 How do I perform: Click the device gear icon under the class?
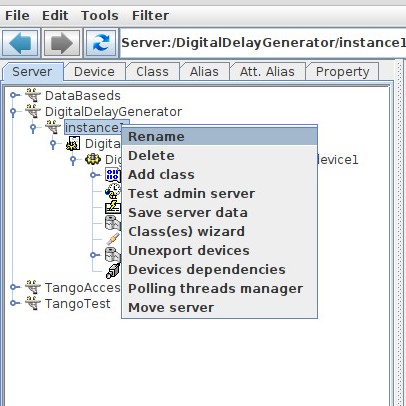[x=93, y=159]
